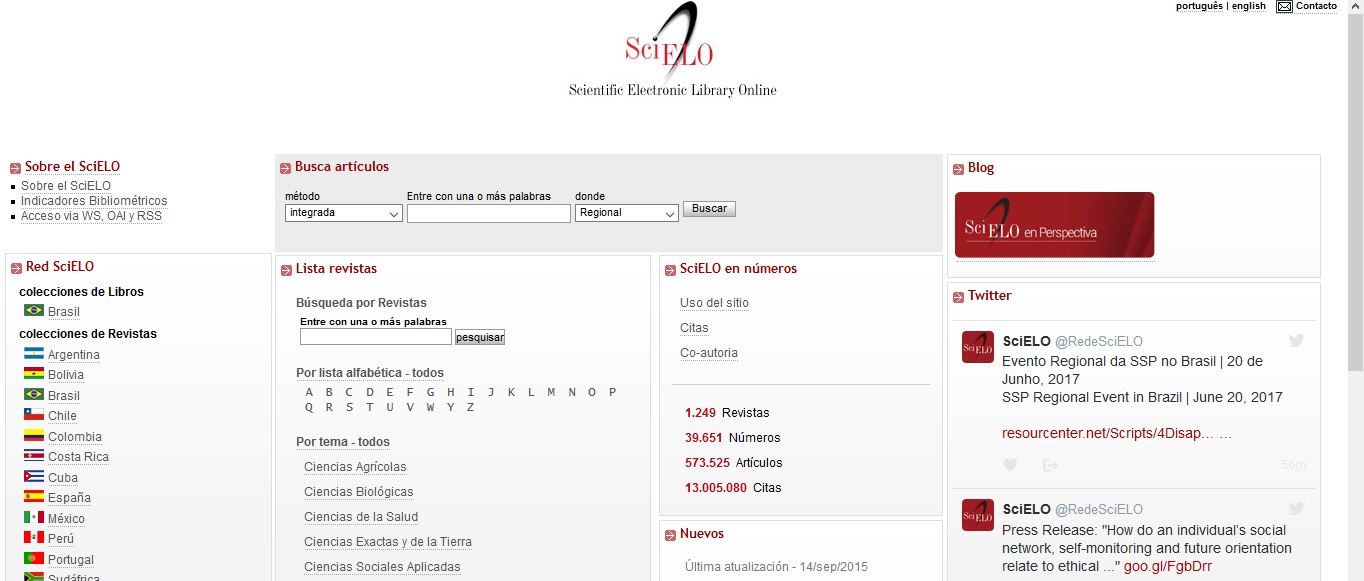Click the Contacto envelope icon
The image size is (1364, 581).
click(x=1284, y=6)
